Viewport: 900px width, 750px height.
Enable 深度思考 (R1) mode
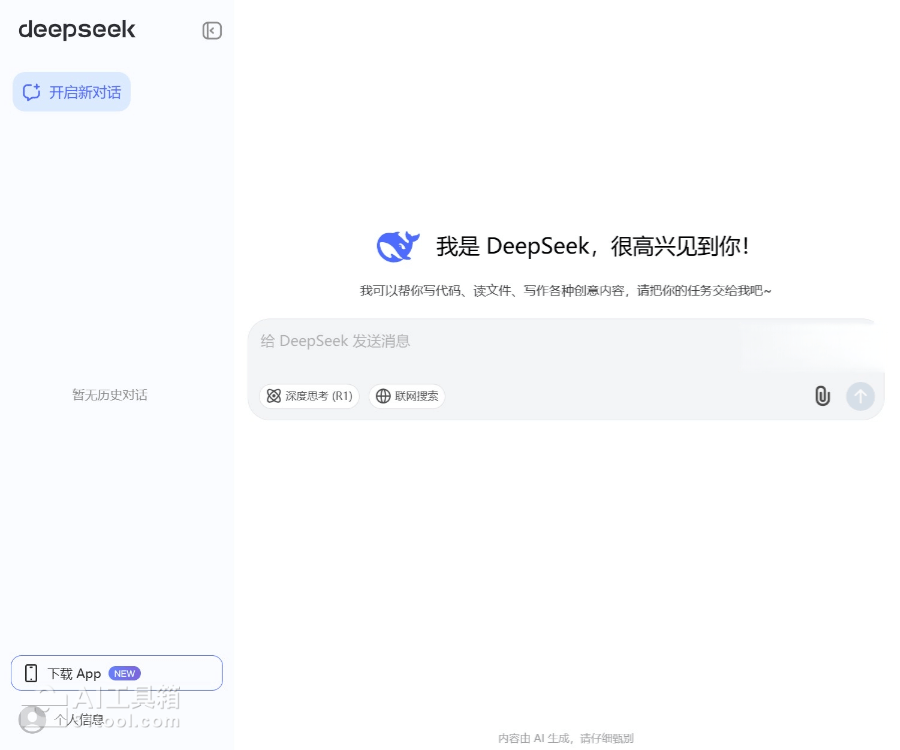(309, 396)
